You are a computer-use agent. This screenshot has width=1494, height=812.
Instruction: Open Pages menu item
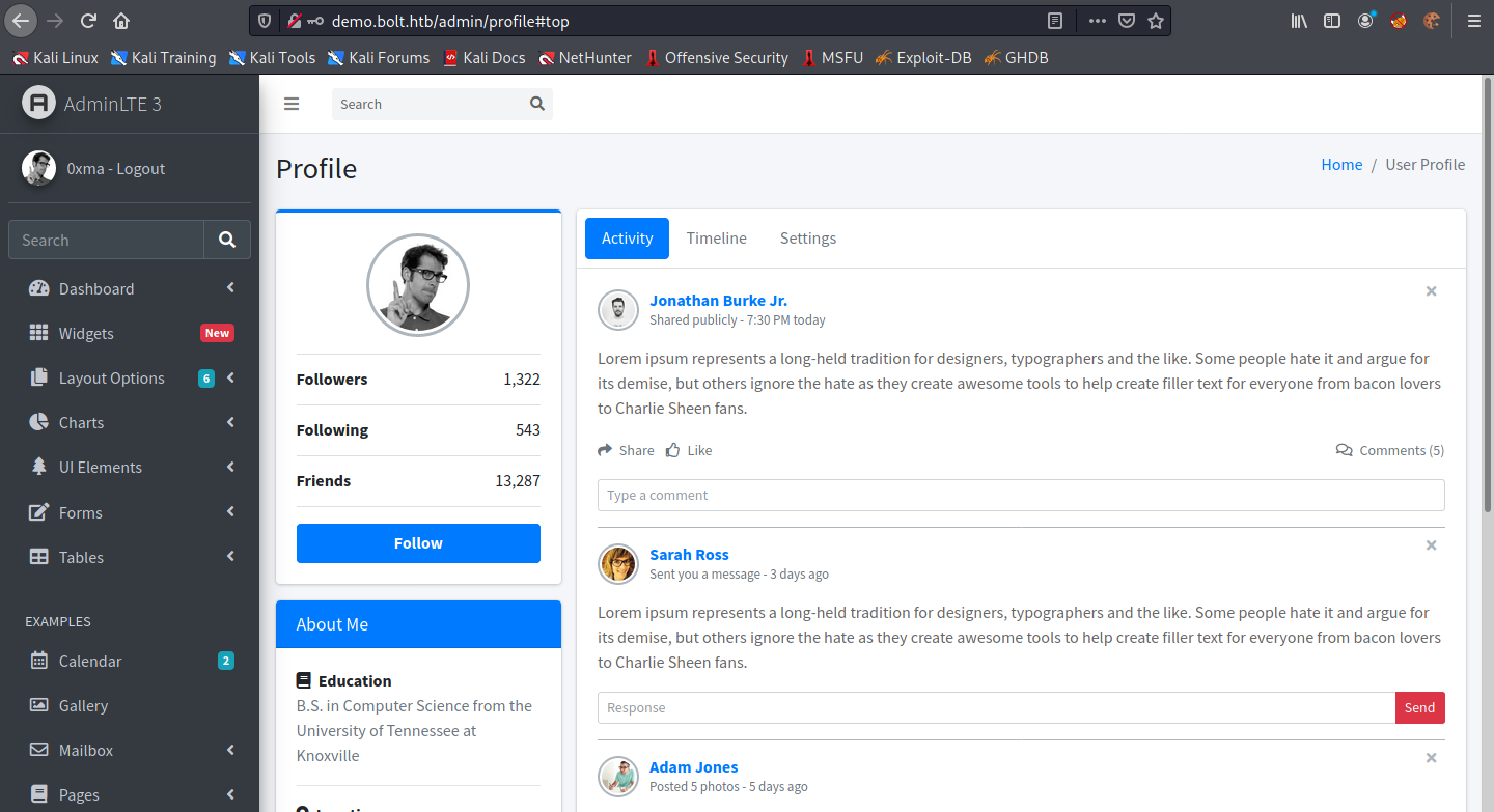[129, 794]
